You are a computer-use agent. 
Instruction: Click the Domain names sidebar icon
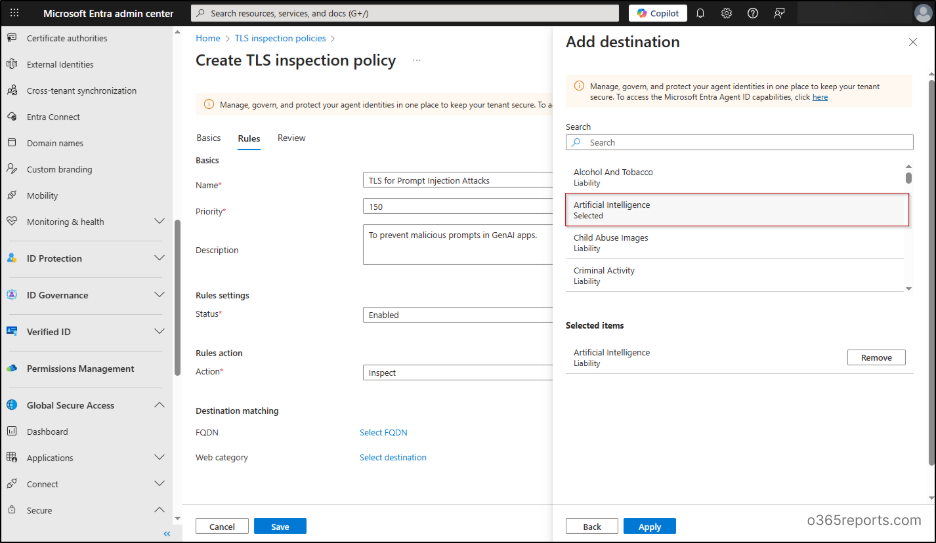[12, 143]
